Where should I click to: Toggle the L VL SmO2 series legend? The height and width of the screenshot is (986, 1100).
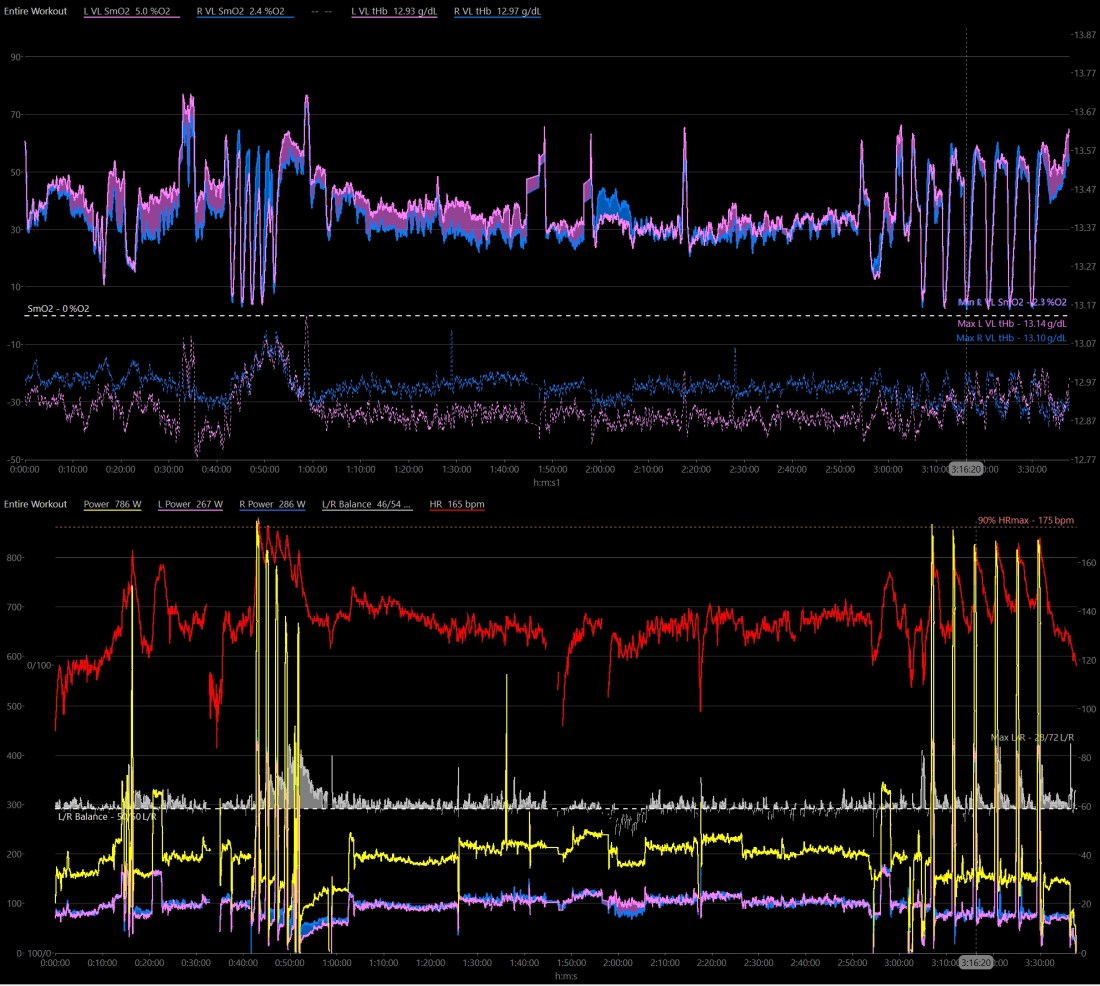click(132, 11)
